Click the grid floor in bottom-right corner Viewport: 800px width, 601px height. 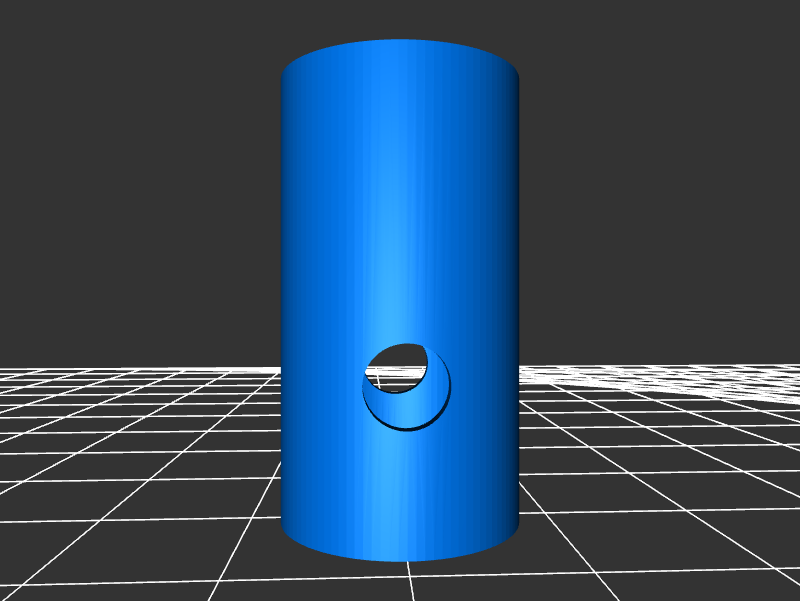(740, 560)
